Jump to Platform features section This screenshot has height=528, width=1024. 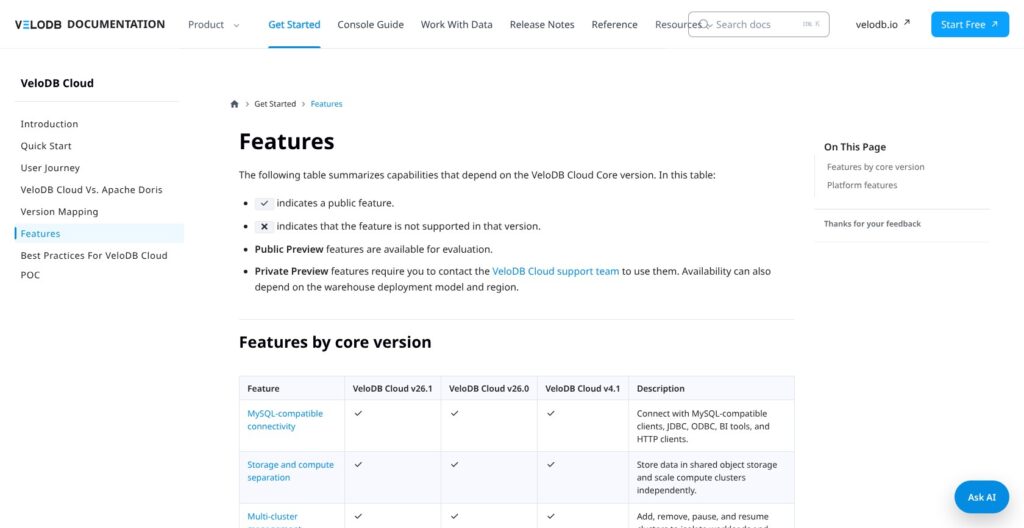click(861, 185)
